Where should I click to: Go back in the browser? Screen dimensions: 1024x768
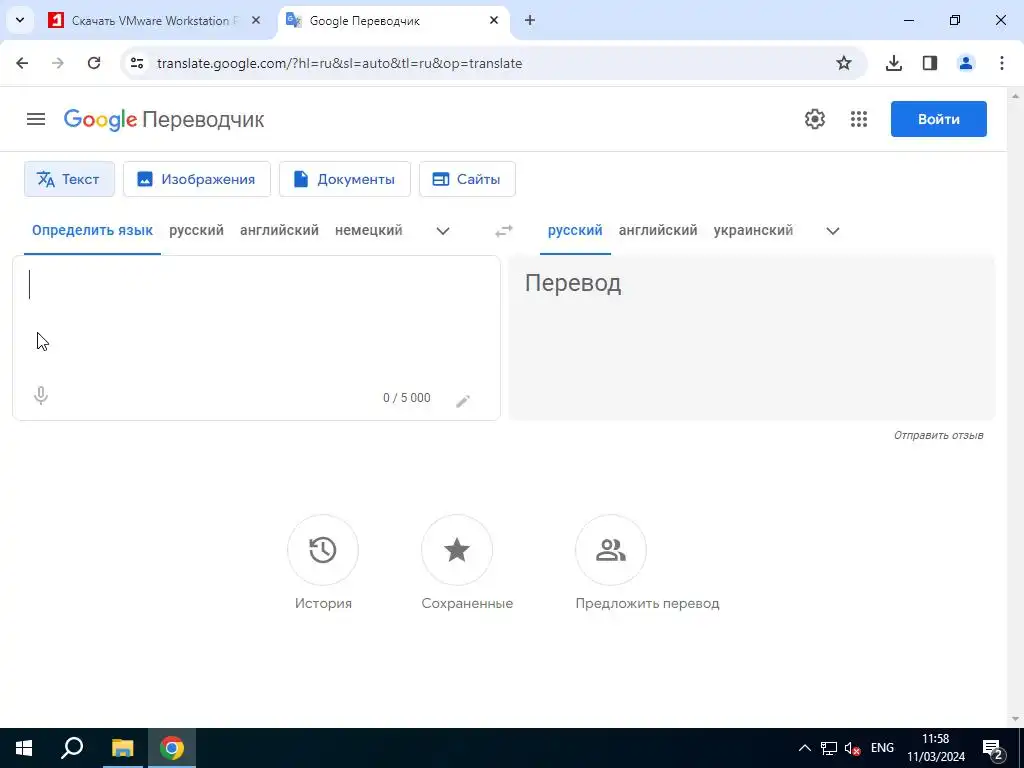pyautogui.click(x=22, y=63)
